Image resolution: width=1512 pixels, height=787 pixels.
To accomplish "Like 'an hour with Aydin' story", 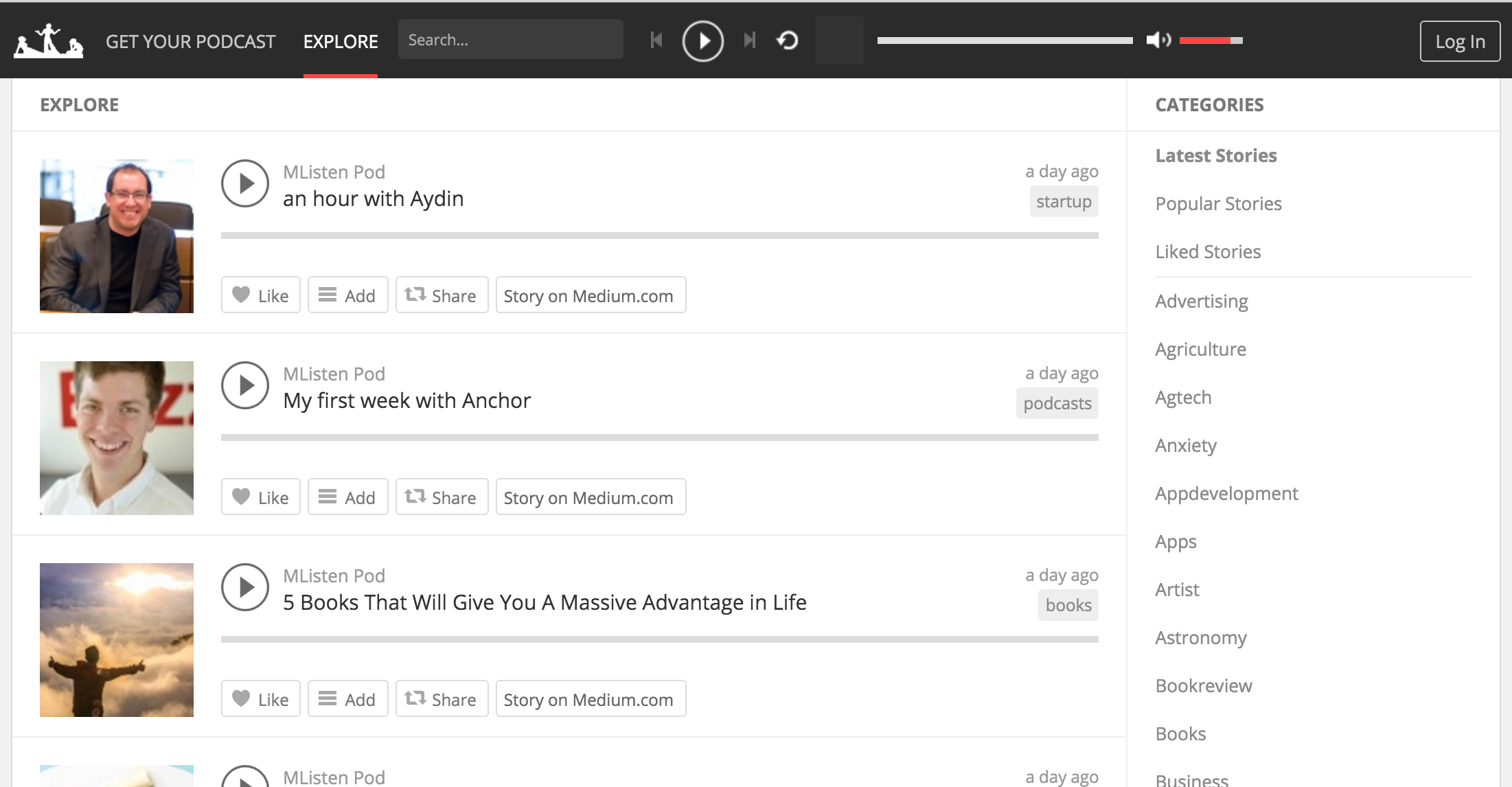I will click(x=260, y=295).
